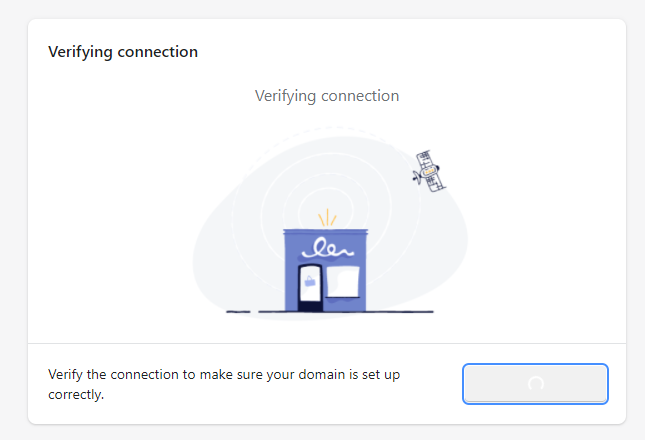
Task: Click the blue storefront building
Action: point(325,270)
